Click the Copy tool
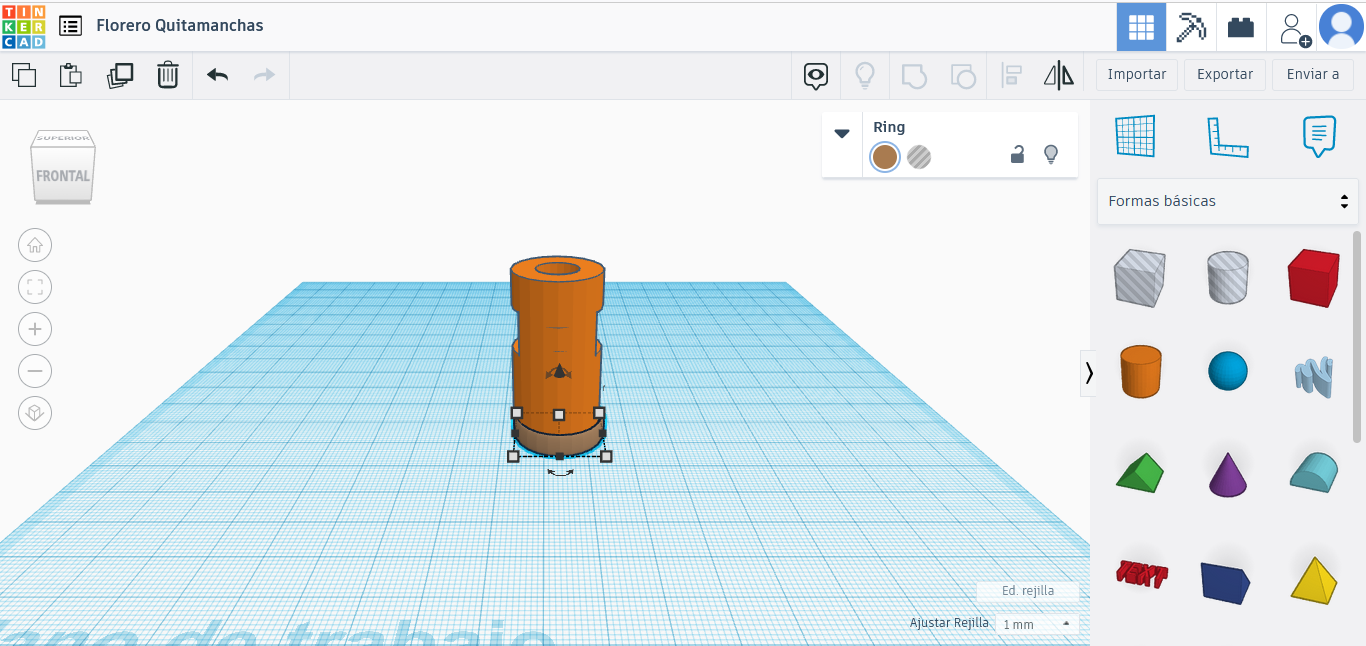 coord(24,75)
